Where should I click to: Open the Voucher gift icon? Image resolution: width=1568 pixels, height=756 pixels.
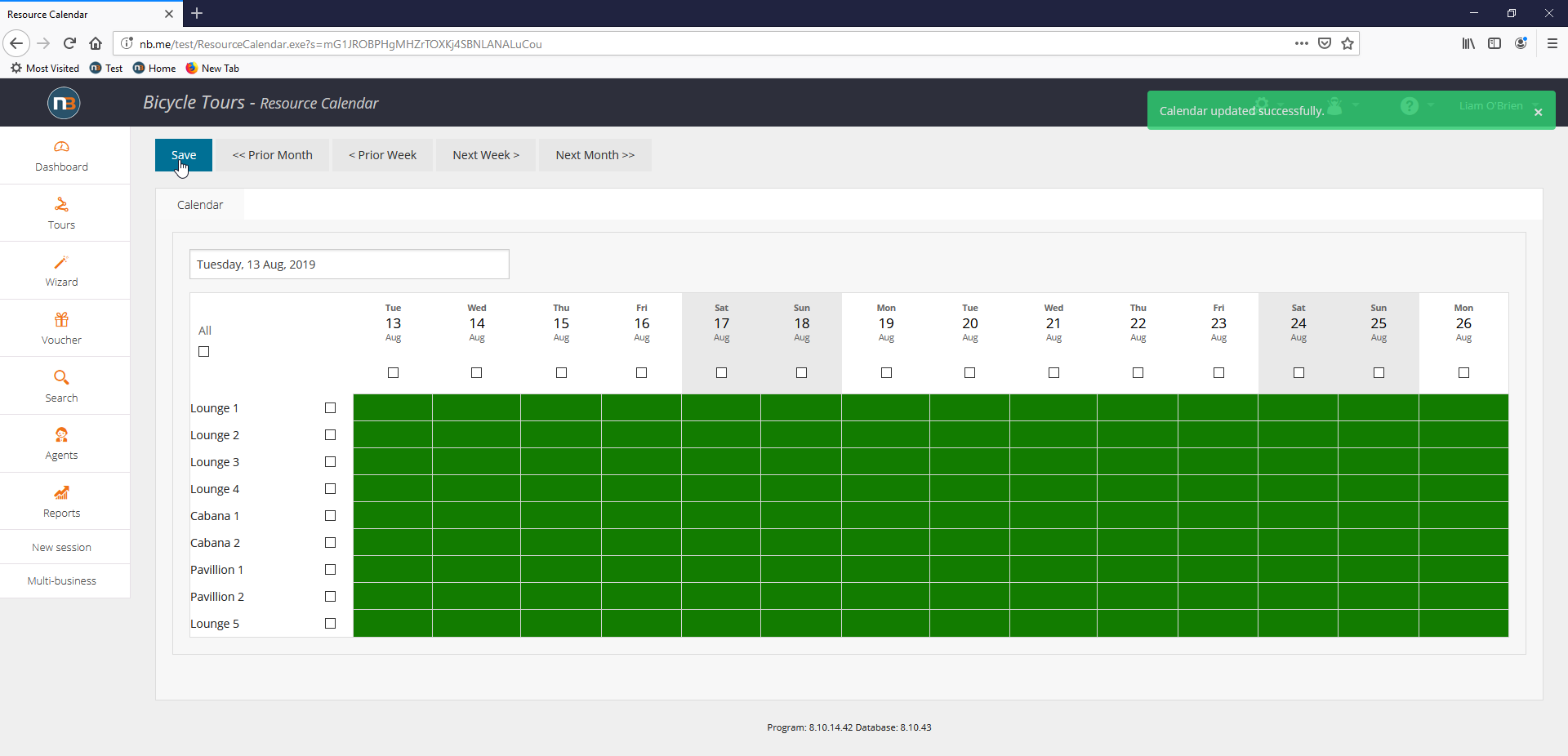pyautogui.click(x=61, y=319)
